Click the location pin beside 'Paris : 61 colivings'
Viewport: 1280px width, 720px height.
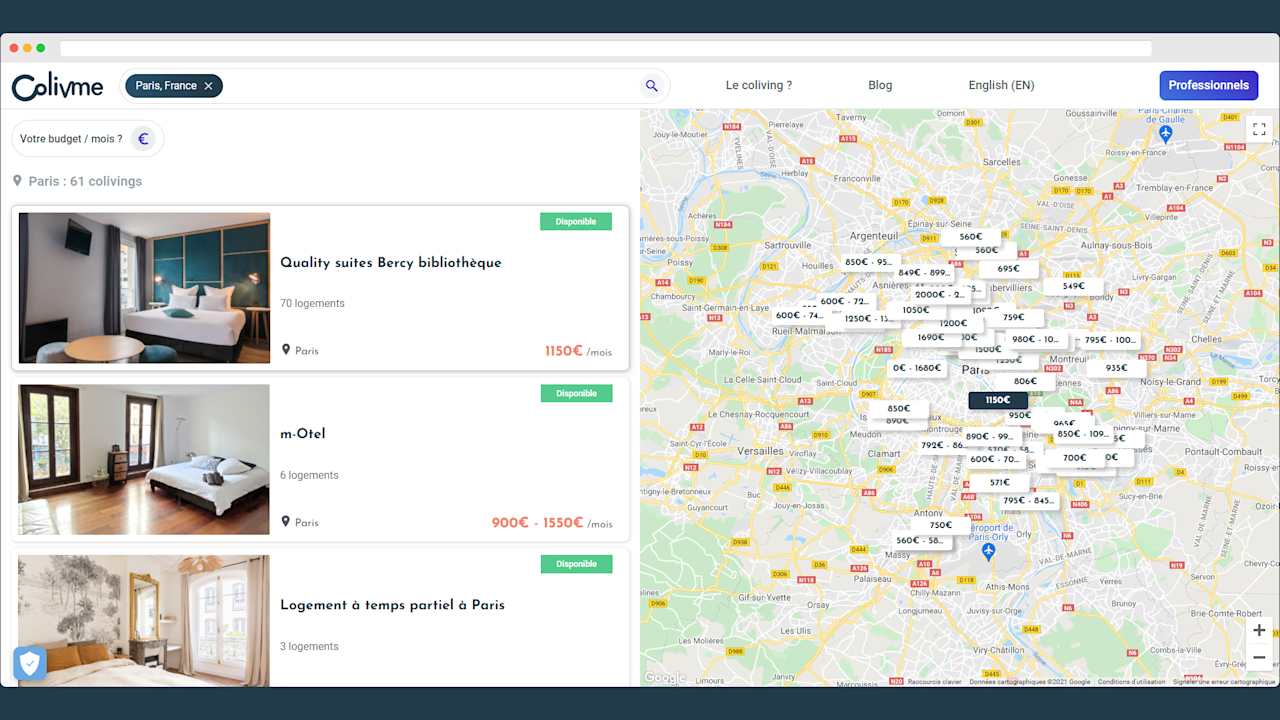[x=17, y=181]
